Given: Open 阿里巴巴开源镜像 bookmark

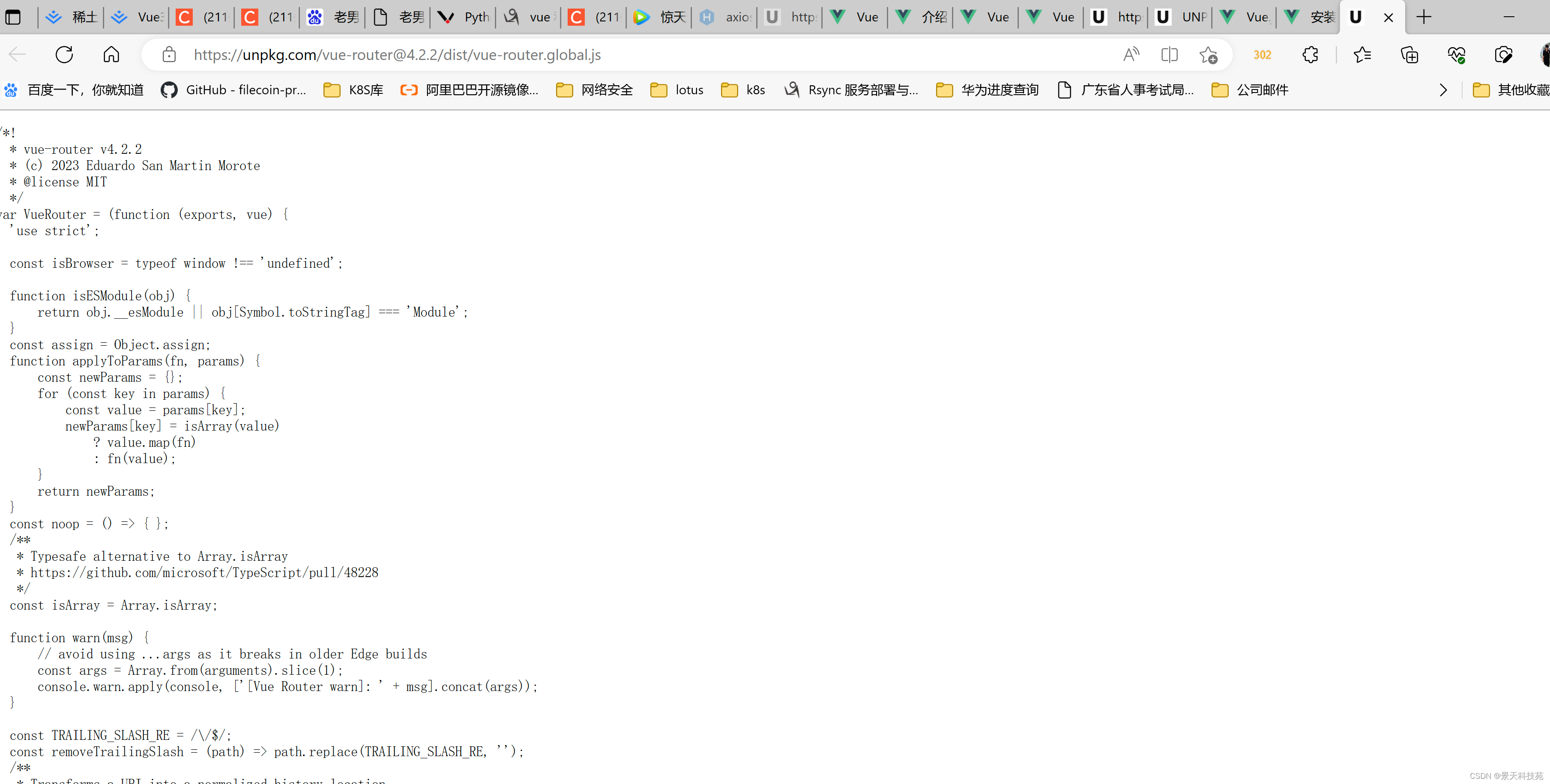Looking at the screenshot, I should 470,90.
